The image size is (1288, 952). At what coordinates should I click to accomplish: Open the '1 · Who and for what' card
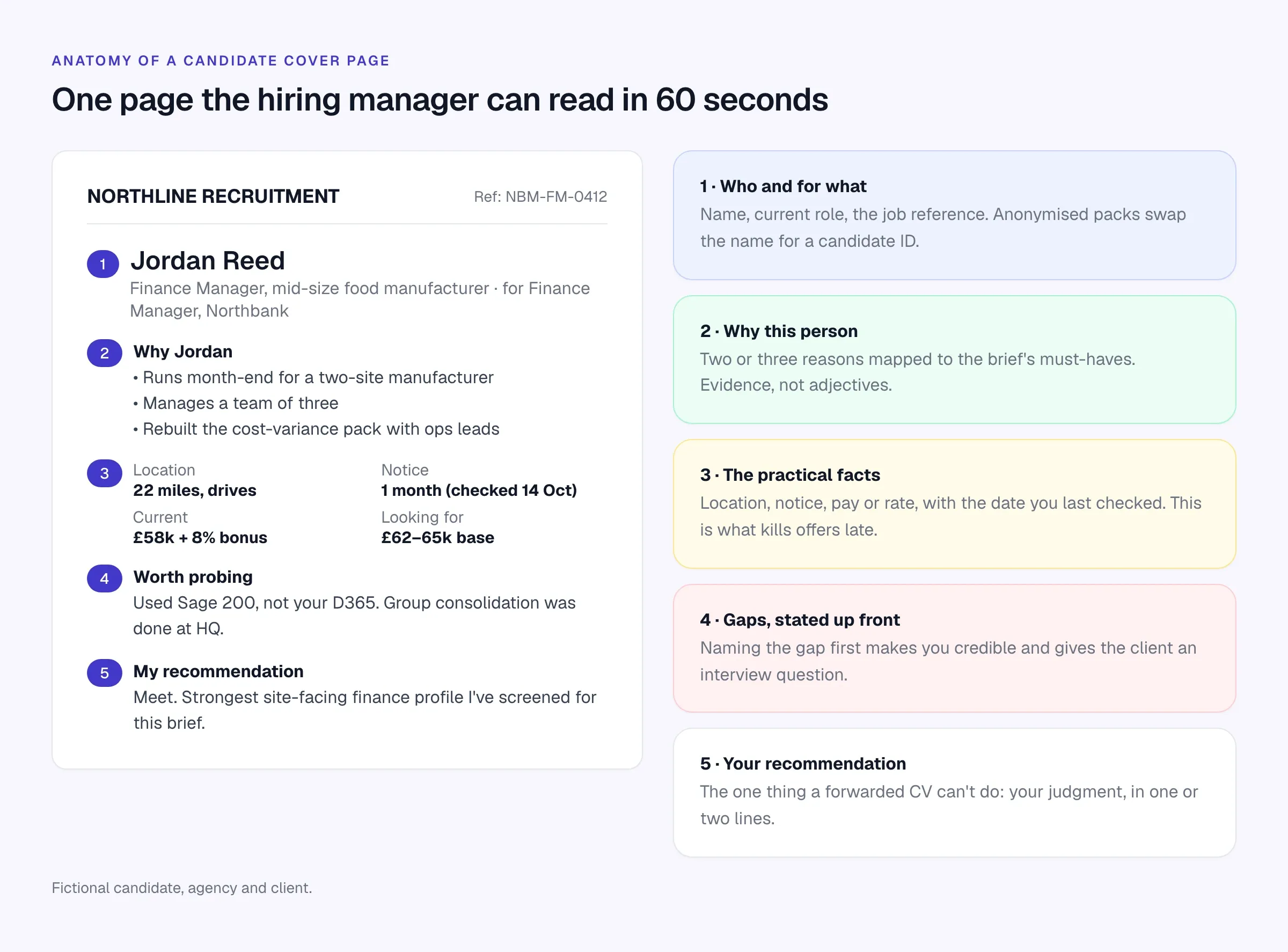(x=954, y=216)
